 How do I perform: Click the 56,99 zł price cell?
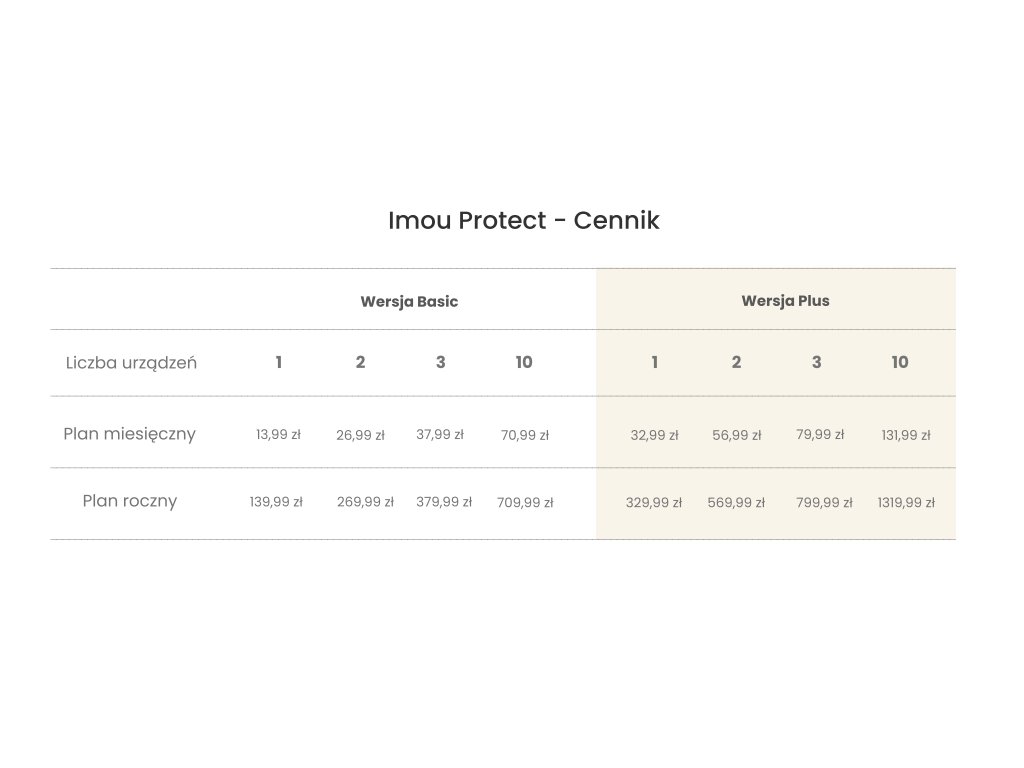(x=736, y=436)
